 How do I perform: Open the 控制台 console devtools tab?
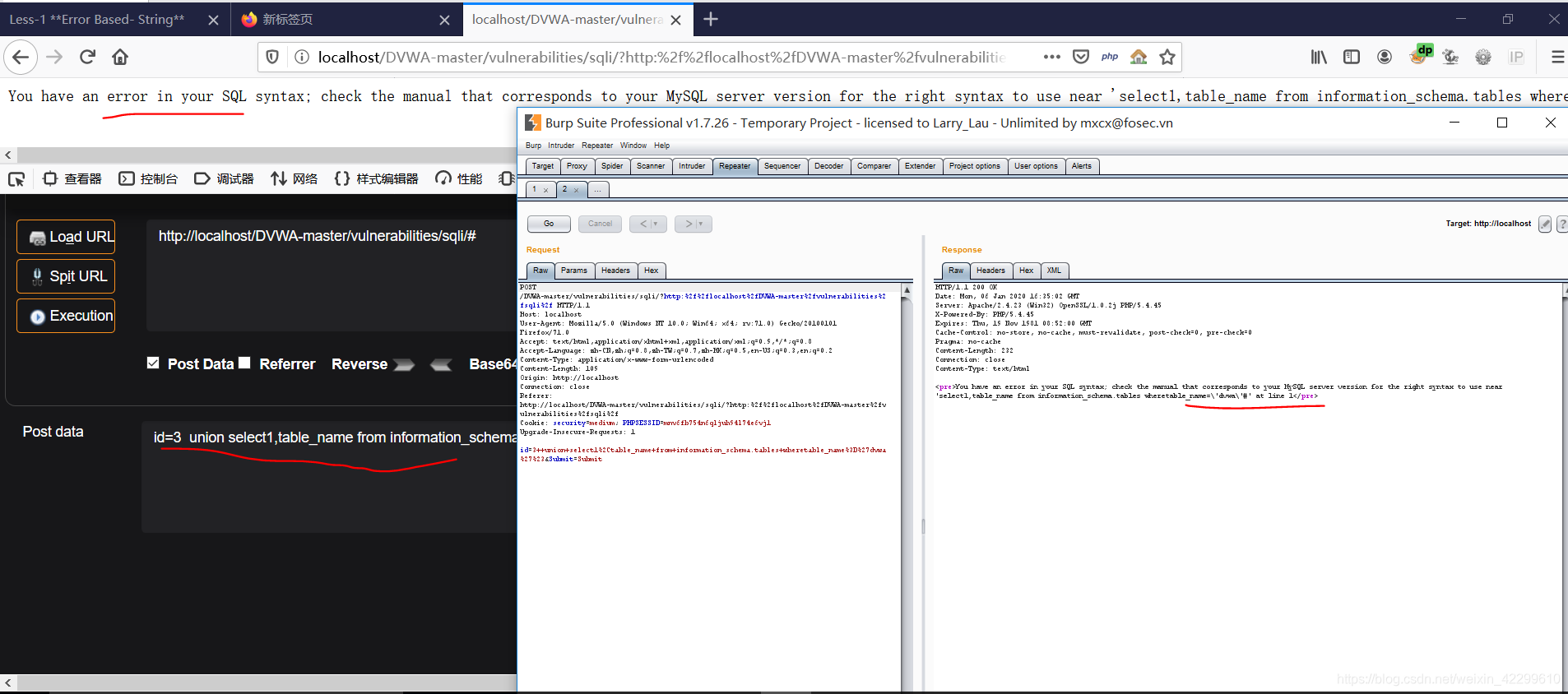tap(148, 178)
